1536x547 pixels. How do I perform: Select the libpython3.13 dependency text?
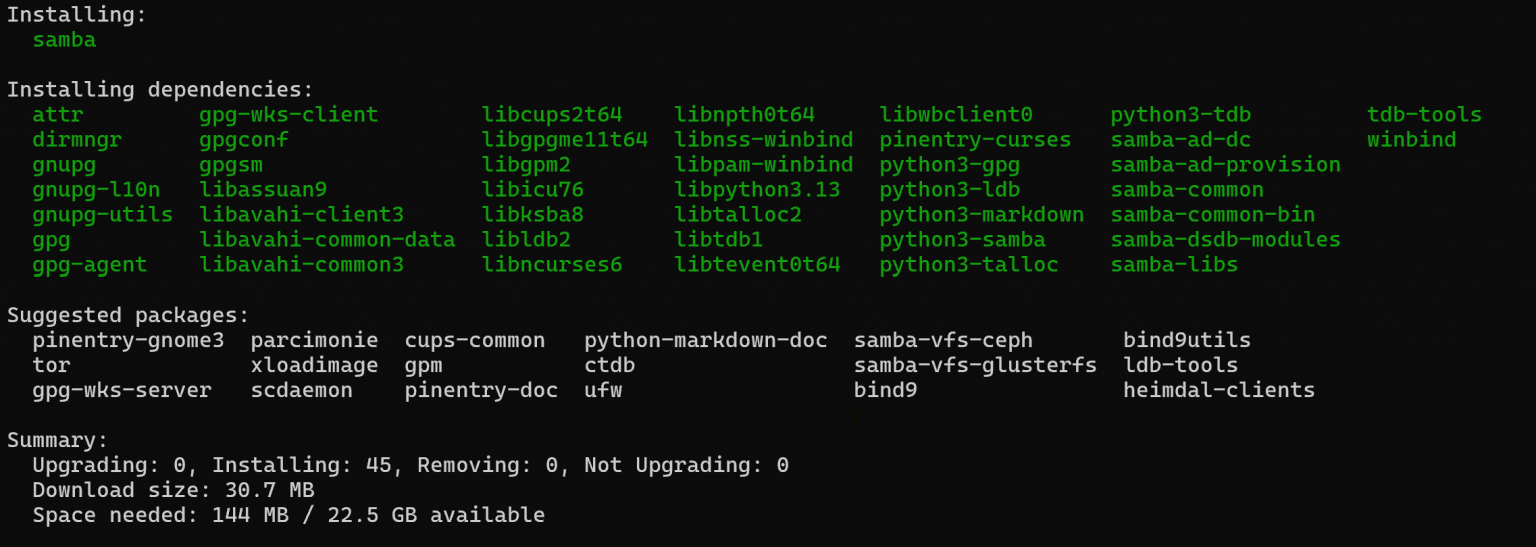757,190
